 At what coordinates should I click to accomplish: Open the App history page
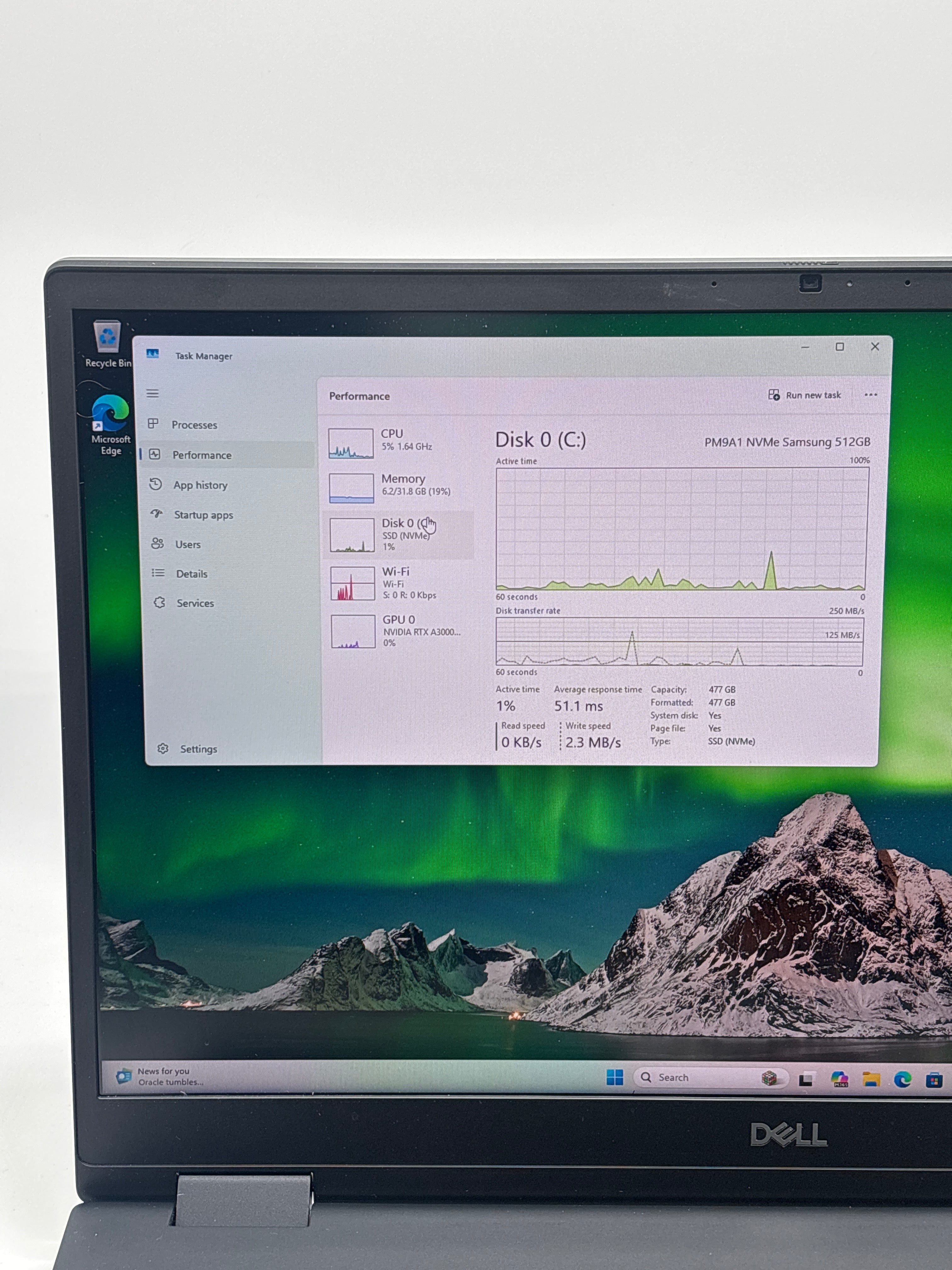pyautogui.click(x=228, y=485)
